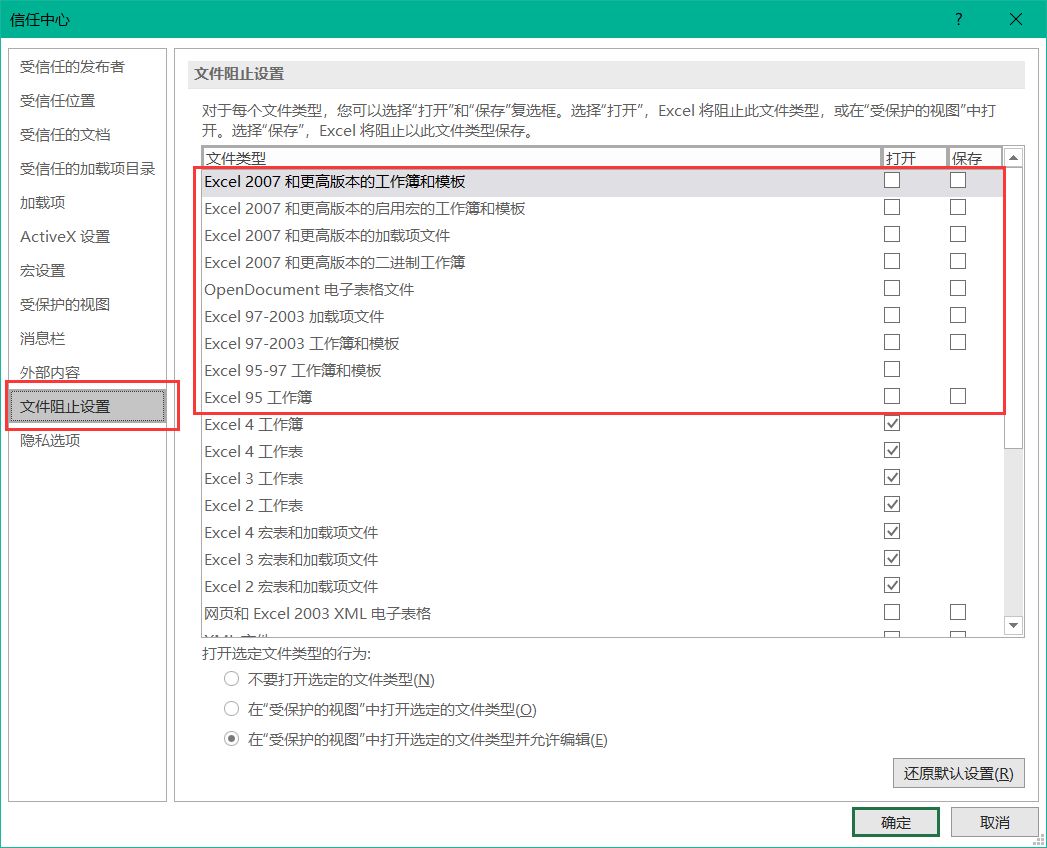勾选"Excel 2007 和更高版本的启用宏的工作簿和模板"的保存复选框

[957, 207]
